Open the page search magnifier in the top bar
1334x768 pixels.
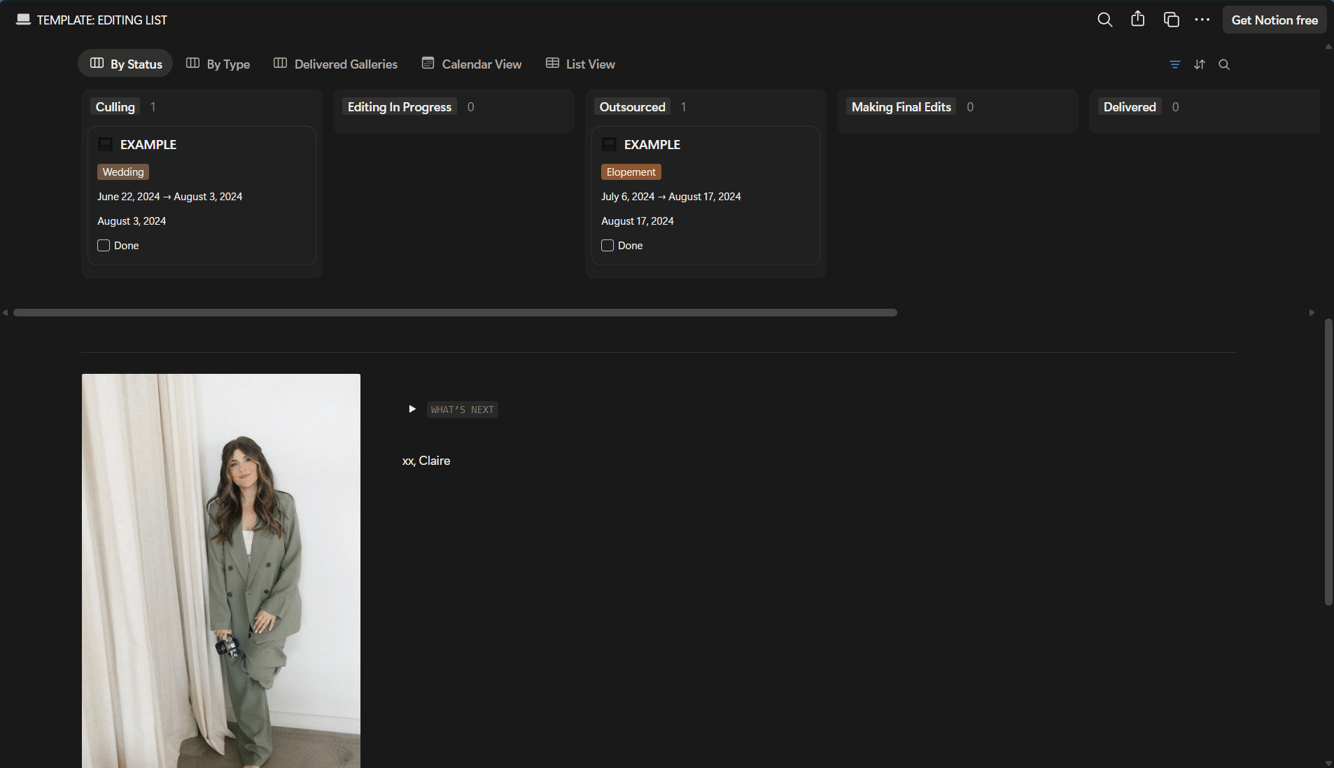[1105, 20]
